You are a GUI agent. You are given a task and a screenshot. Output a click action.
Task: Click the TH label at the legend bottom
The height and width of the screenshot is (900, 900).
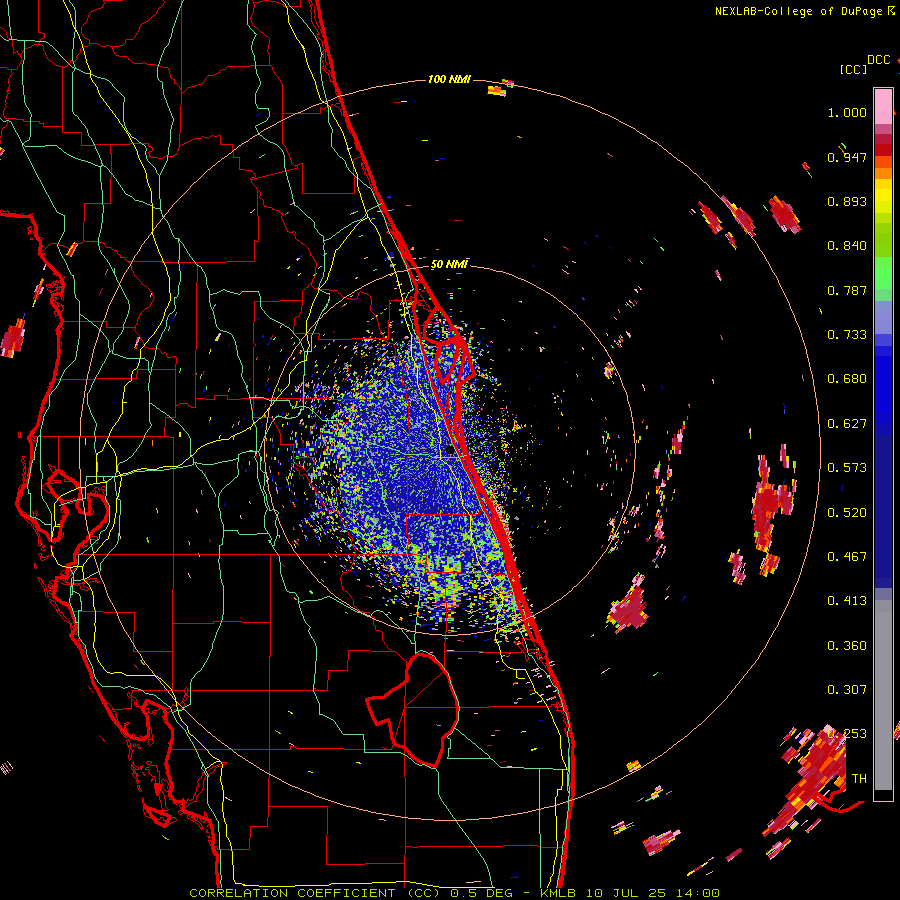point(859,779)
